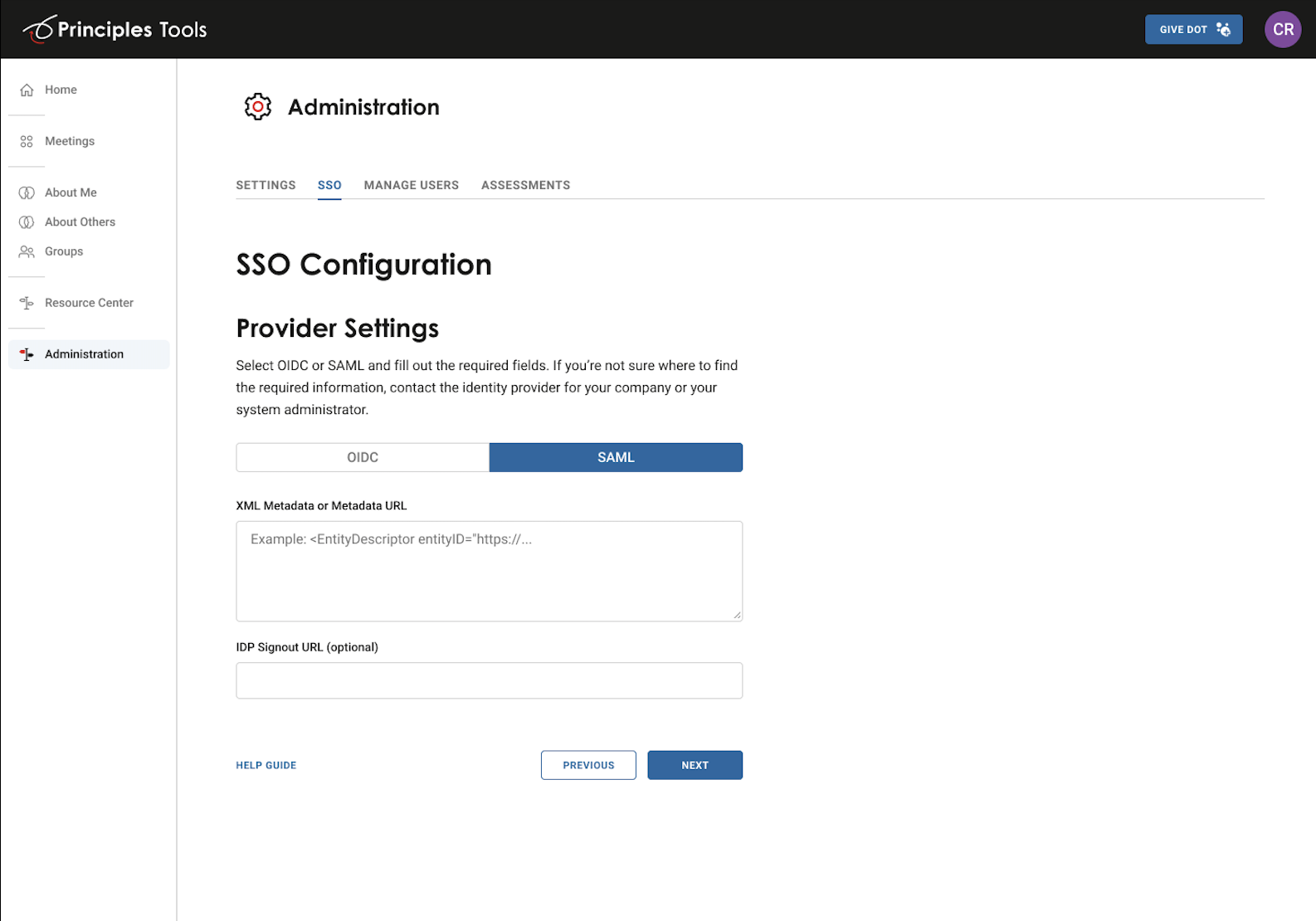Switch to the Manage Users tab
The width and height of the screenshot is (1316, 921).
pos(412,185)
